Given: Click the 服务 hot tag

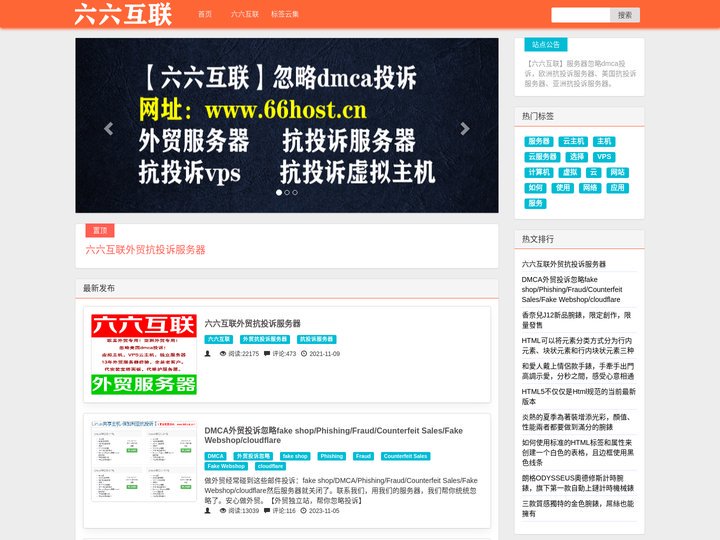Looking at the screenshot, I should tap(535, 203).
